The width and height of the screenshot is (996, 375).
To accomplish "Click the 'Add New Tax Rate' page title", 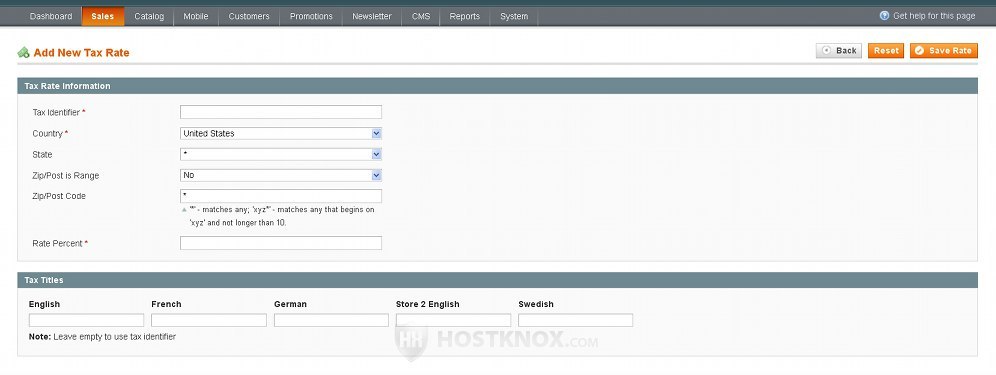I will pos(81,53).
